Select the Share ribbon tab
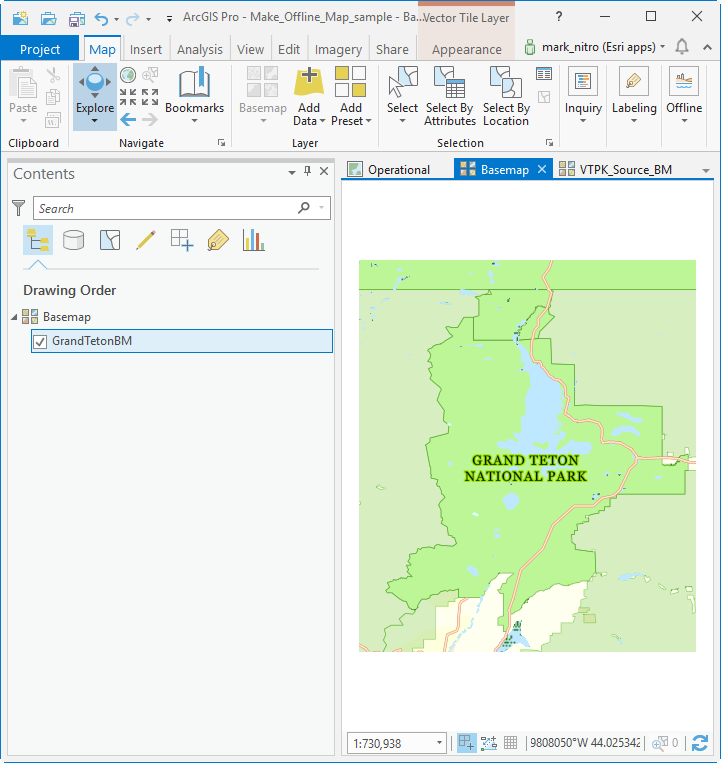 (x=392, y=49)
